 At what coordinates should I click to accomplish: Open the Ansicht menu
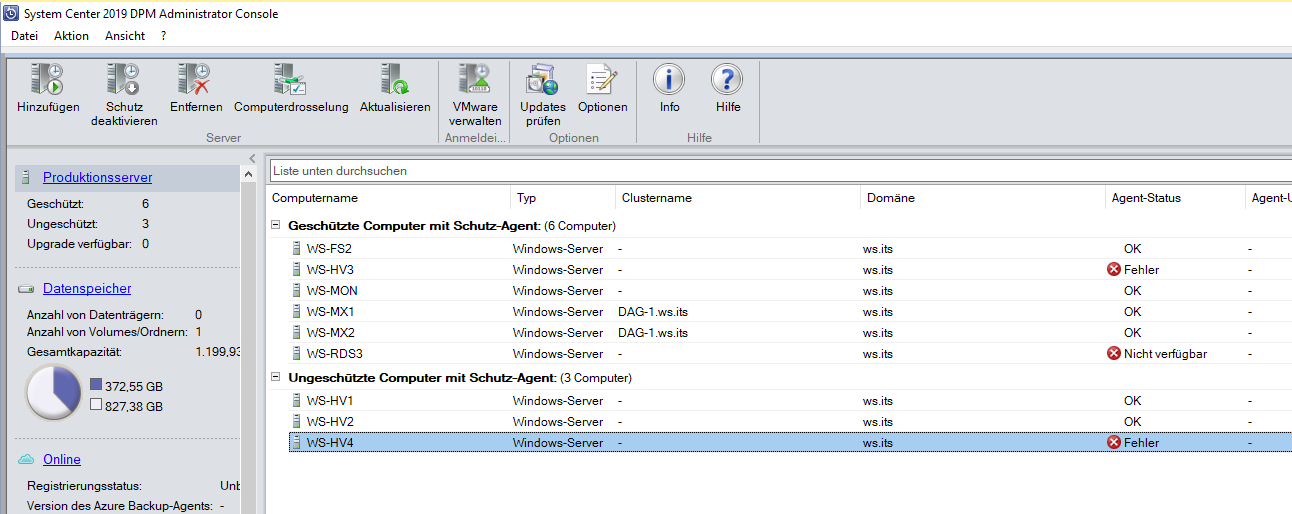point(125,36)
